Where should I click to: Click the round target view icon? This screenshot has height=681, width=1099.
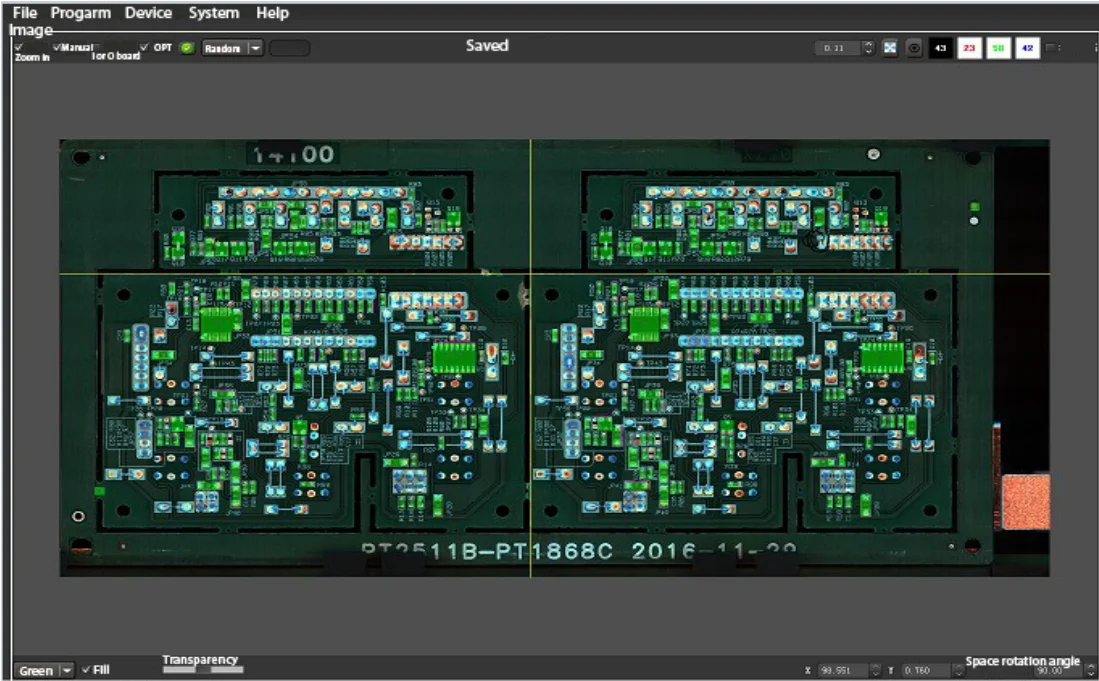tap(914, 48)
